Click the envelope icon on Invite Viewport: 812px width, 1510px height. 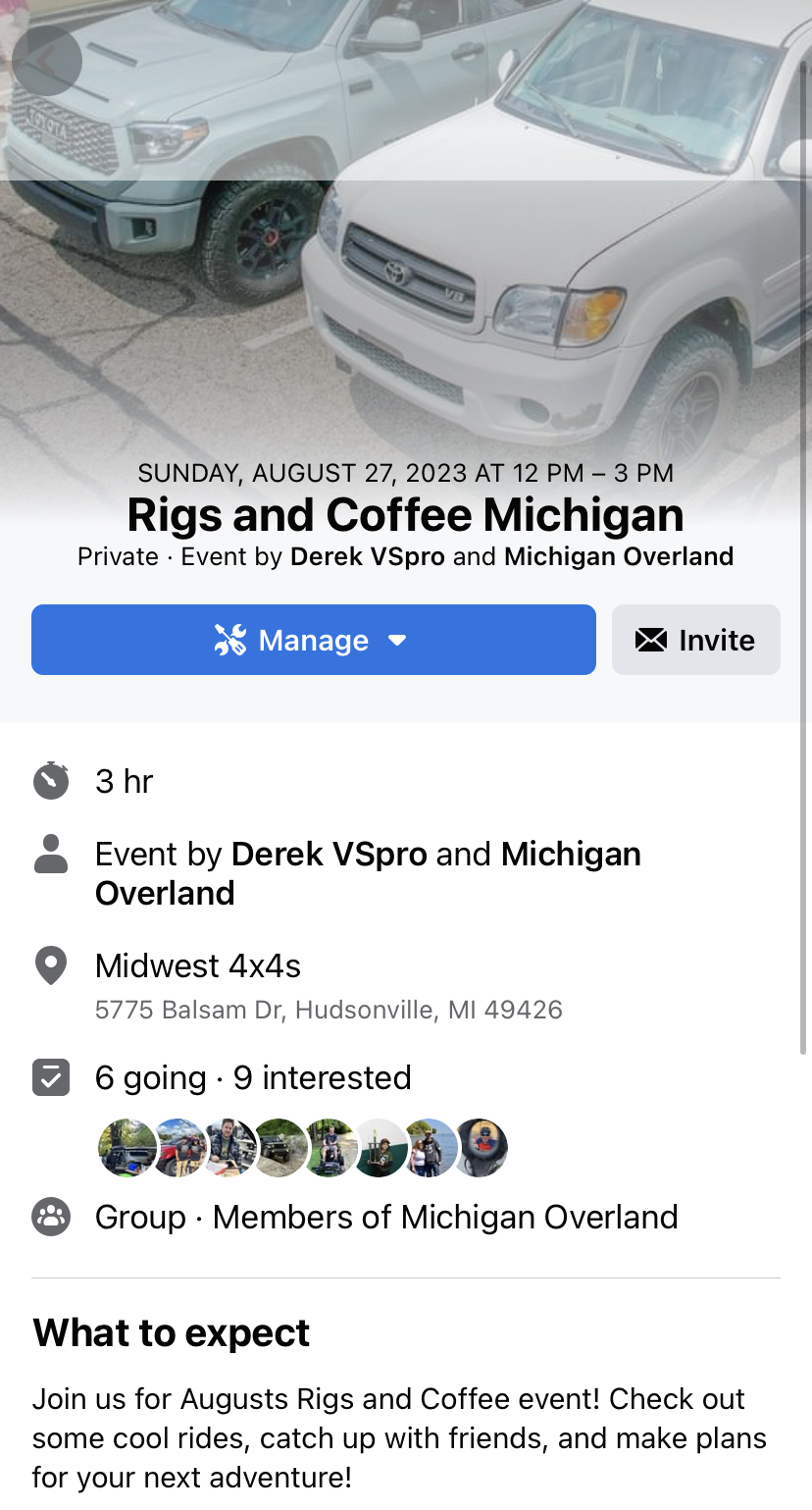click(x=651, y=641)
